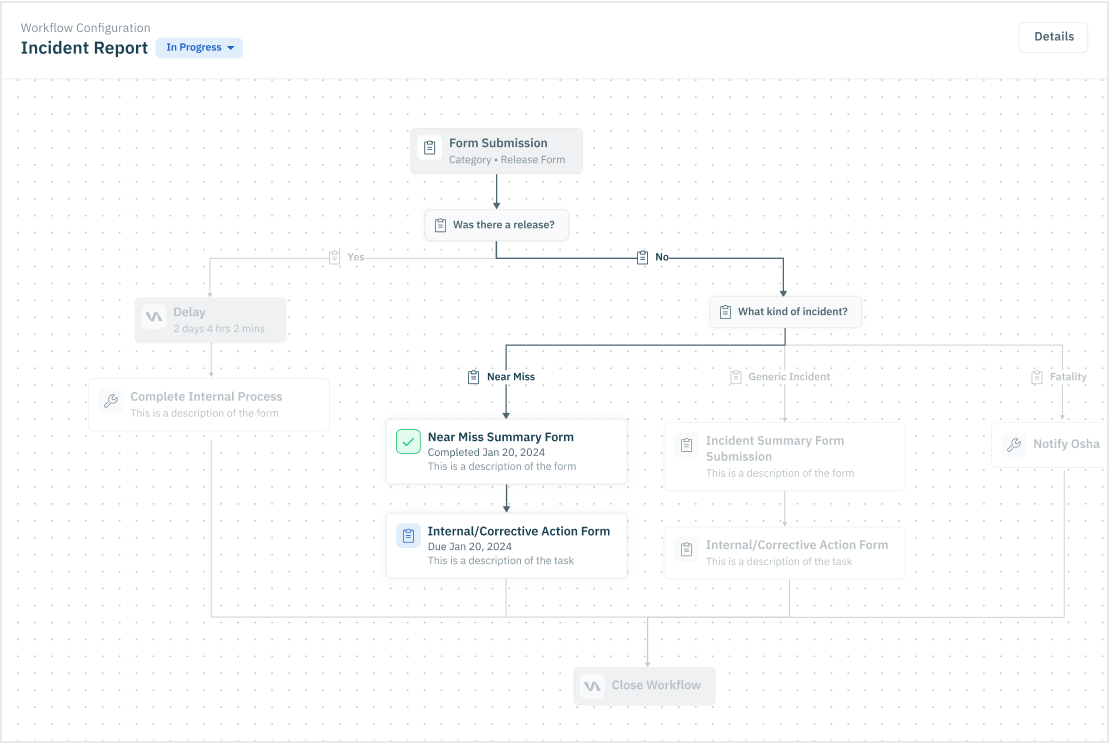The width and height of the screenshot is (1109, 743).
Task: Select the Notify Osha label
Action: tap(1066, 444)
